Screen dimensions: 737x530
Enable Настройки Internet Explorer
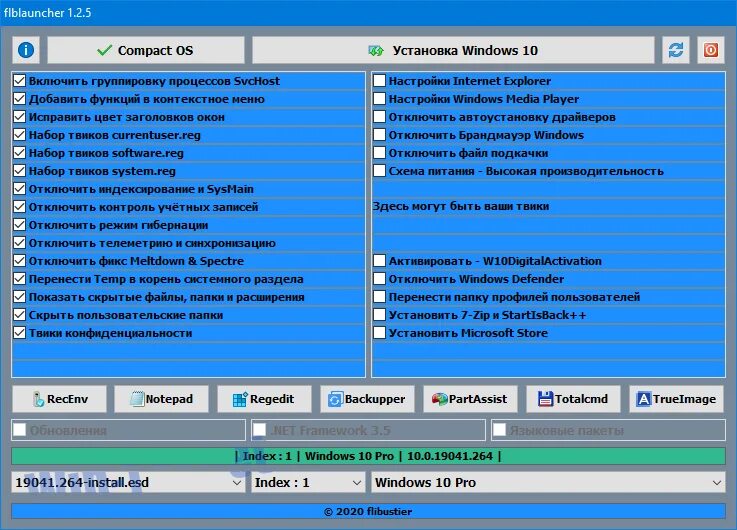379,80
